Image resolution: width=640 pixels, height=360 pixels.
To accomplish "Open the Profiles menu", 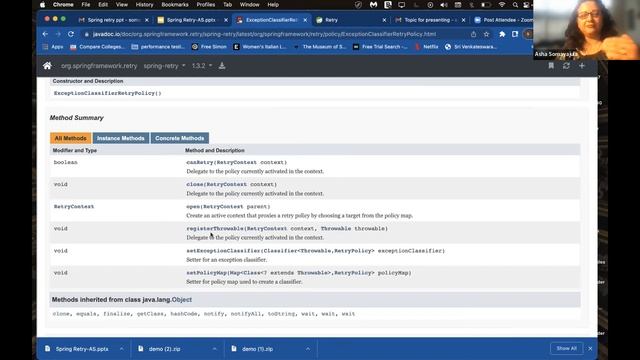I will point(206,5).
